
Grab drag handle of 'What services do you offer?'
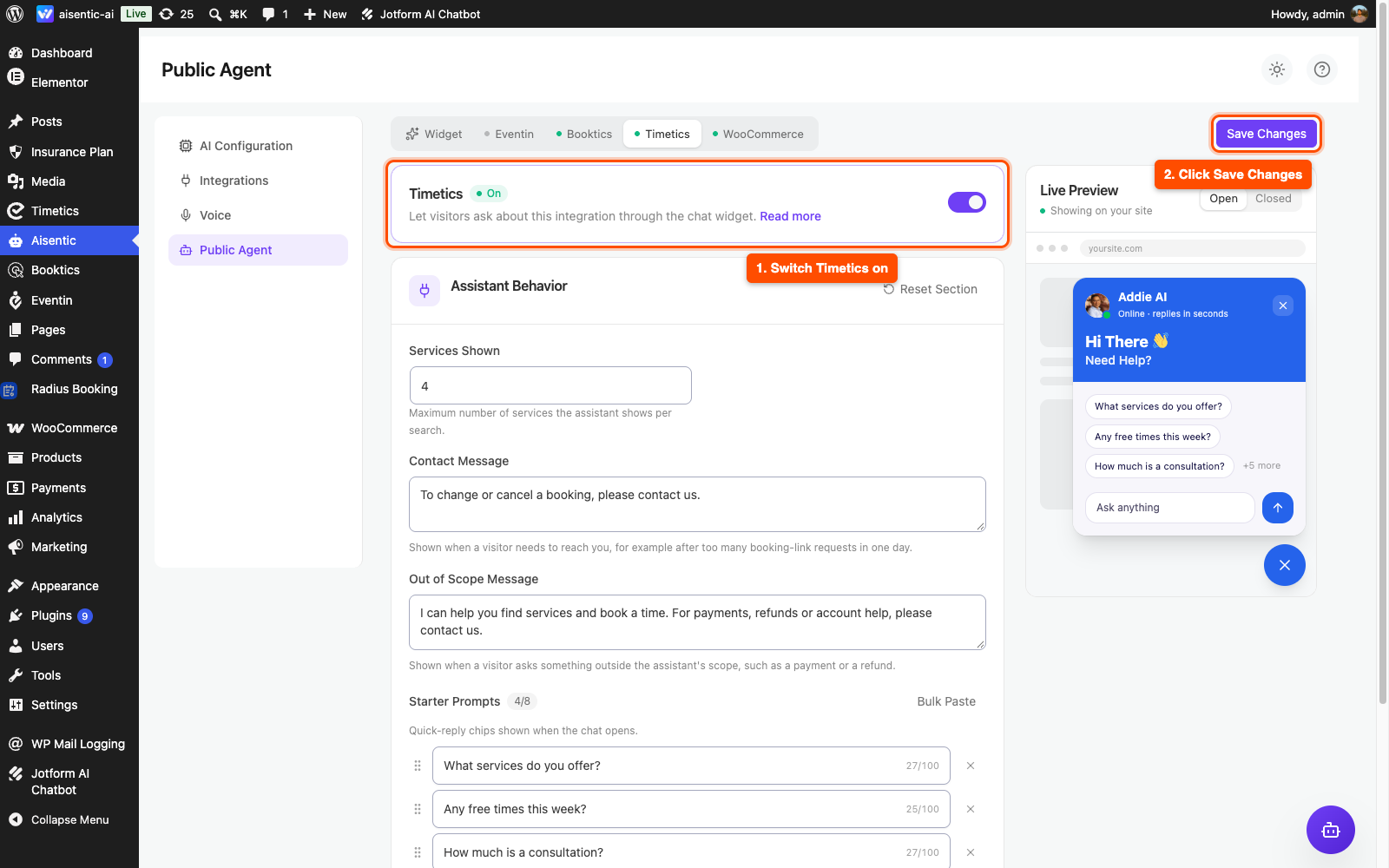(418, 766)
